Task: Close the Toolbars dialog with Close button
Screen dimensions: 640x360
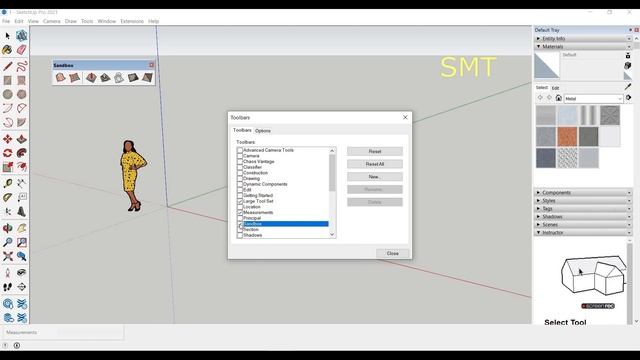Action: coord(392,253)
